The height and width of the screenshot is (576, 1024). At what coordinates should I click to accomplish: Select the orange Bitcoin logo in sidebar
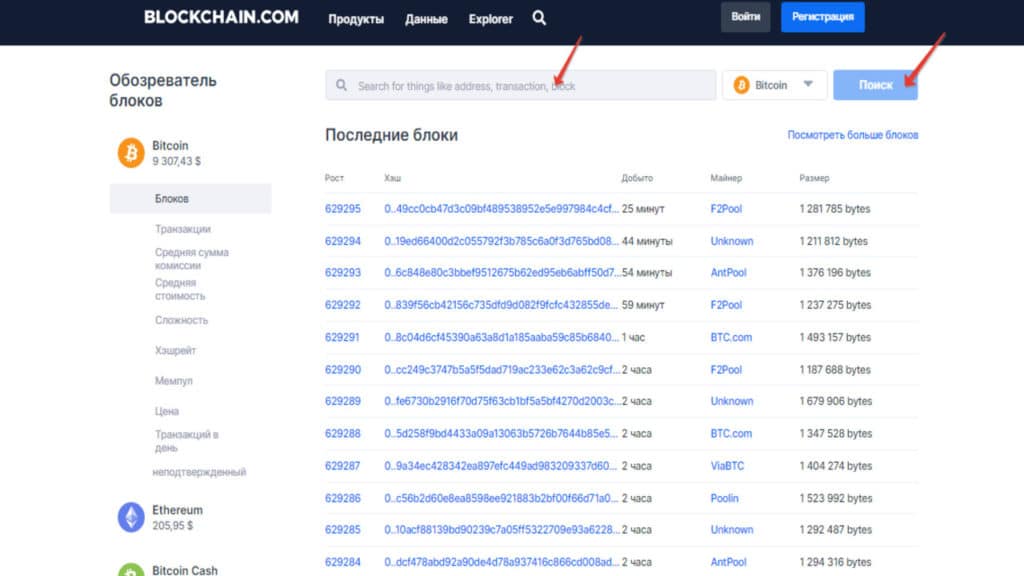point(131,153)
